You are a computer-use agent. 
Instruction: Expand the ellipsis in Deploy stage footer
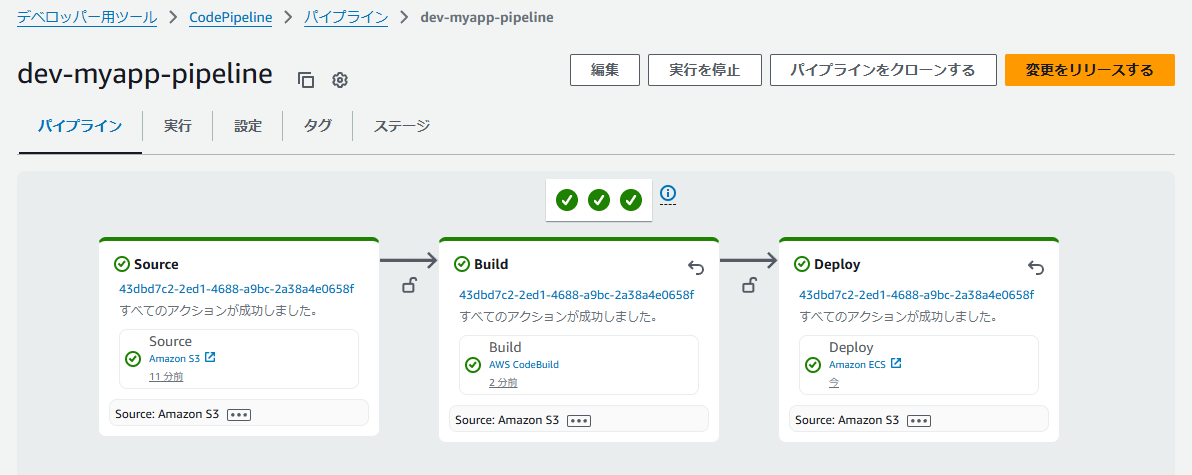tap(918, 421)
